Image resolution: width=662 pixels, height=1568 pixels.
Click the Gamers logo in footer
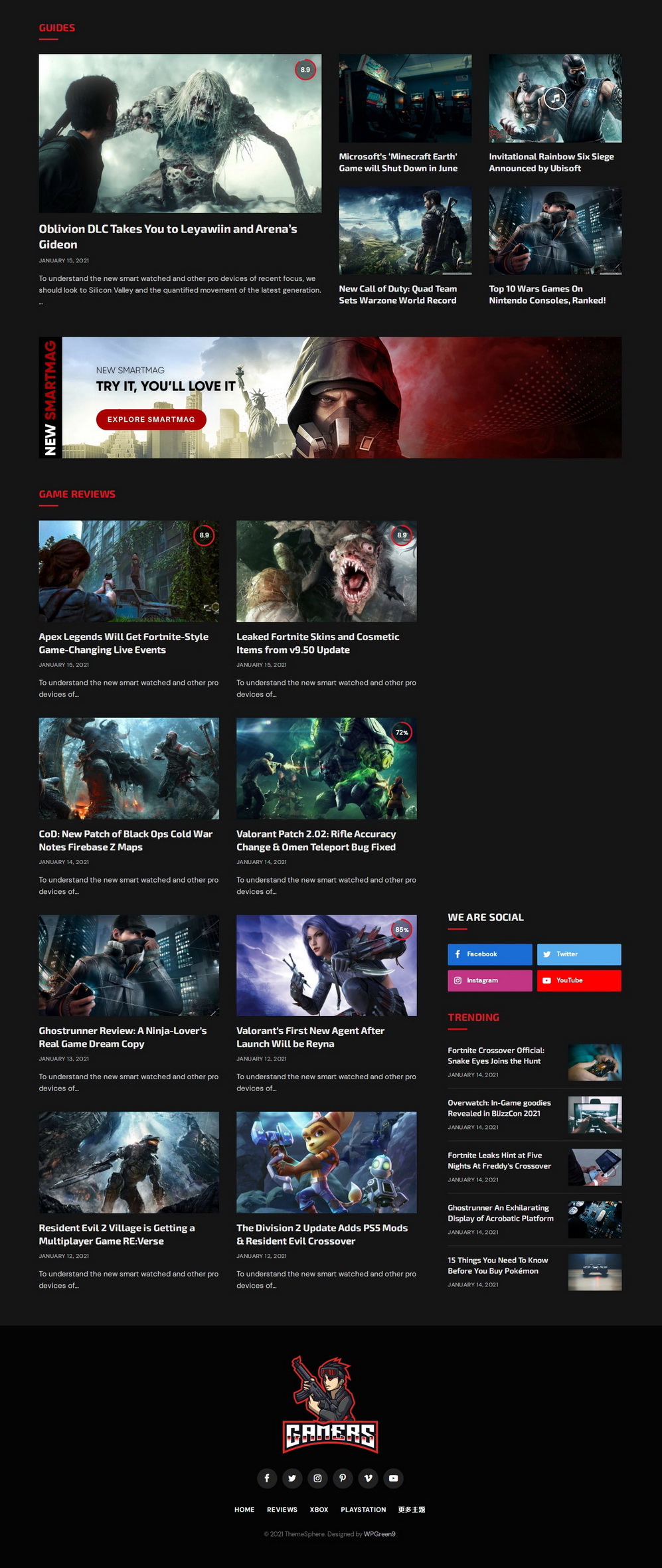(x=331, y=1404)
